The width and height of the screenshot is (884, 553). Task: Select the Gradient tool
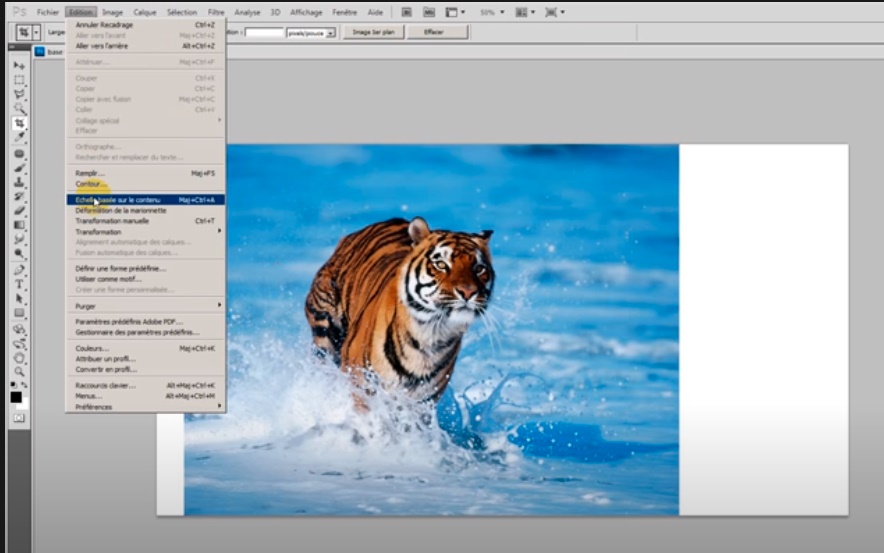pos(19,225)
